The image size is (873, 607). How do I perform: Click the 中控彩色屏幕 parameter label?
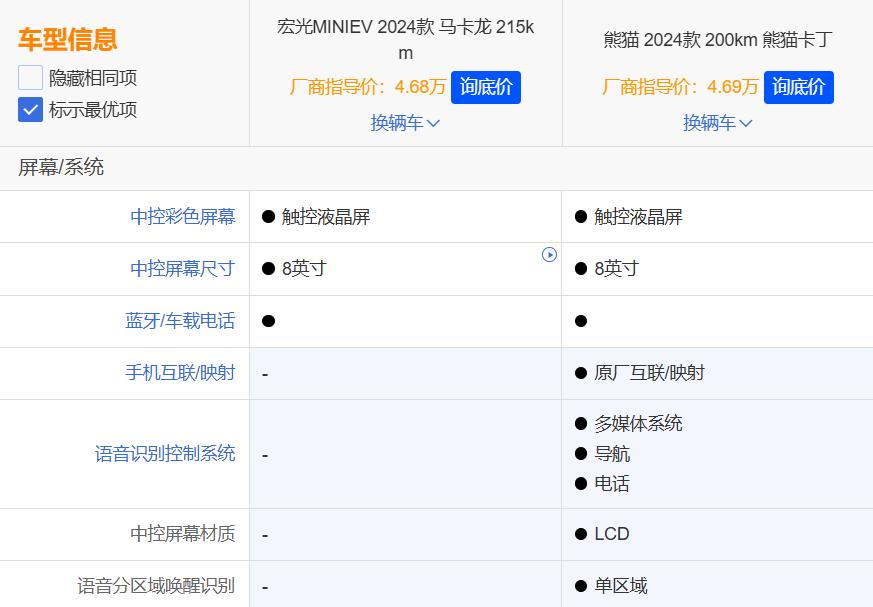click(x=182, y=217)
